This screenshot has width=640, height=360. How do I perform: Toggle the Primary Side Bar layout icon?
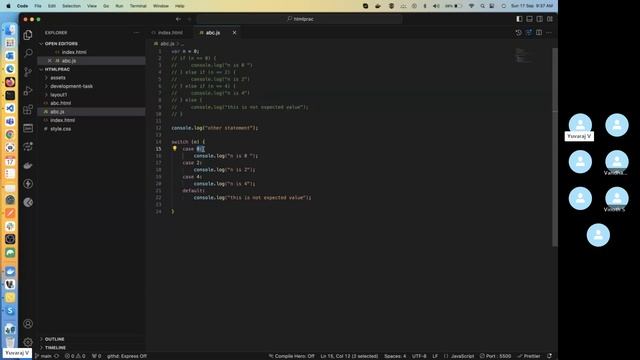coord(519,19)
